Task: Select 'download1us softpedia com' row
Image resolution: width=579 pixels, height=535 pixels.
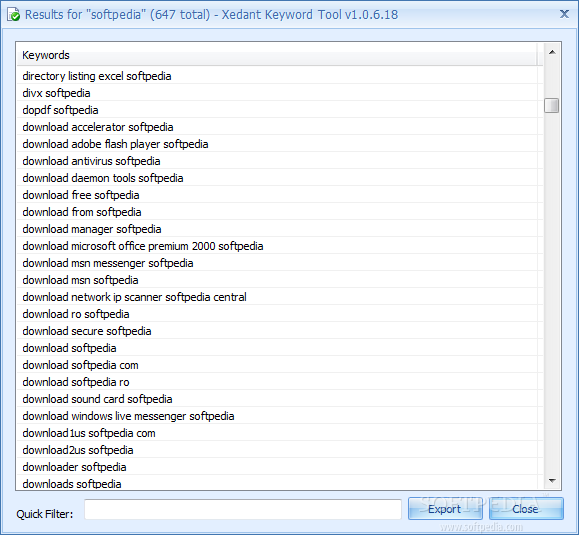Action: pyautogui.click(x=280, y=432)
